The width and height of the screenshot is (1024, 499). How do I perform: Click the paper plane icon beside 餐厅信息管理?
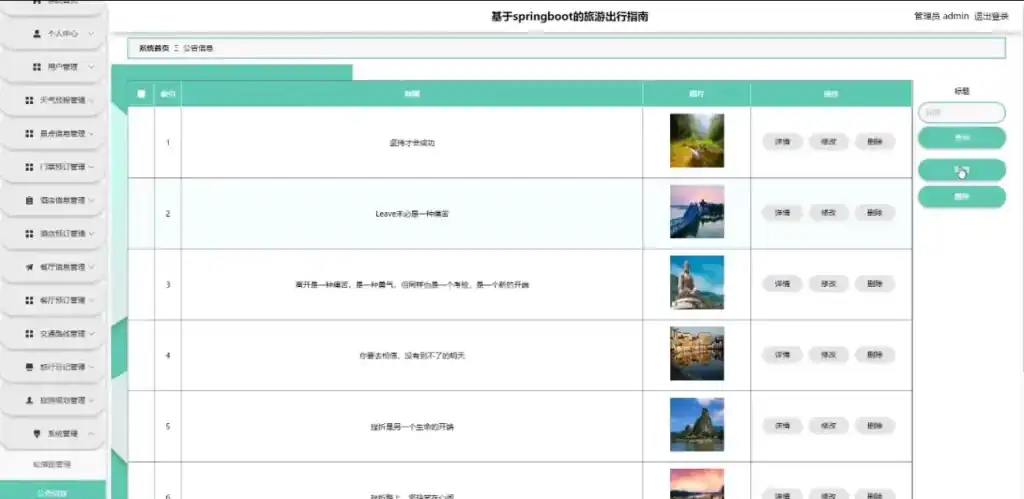pos(29,267)
